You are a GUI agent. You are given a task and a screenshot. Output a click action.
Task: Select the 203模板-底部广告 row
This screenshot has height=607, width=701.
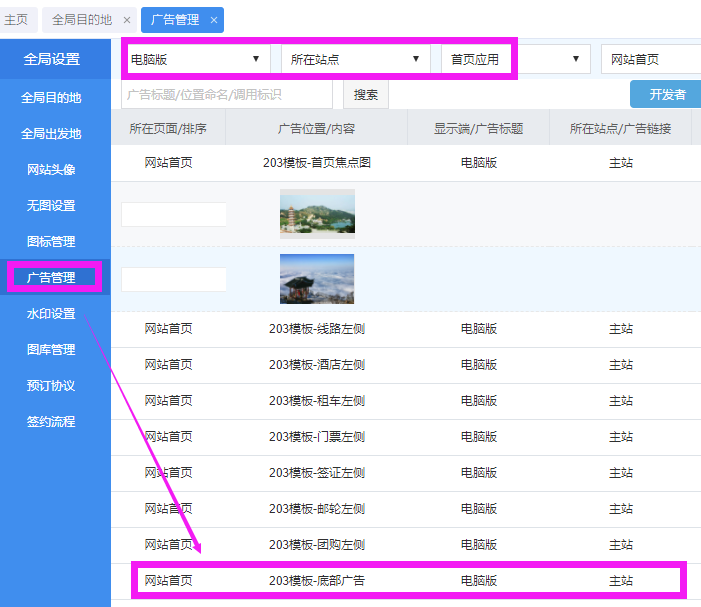(x=317, y=580)
